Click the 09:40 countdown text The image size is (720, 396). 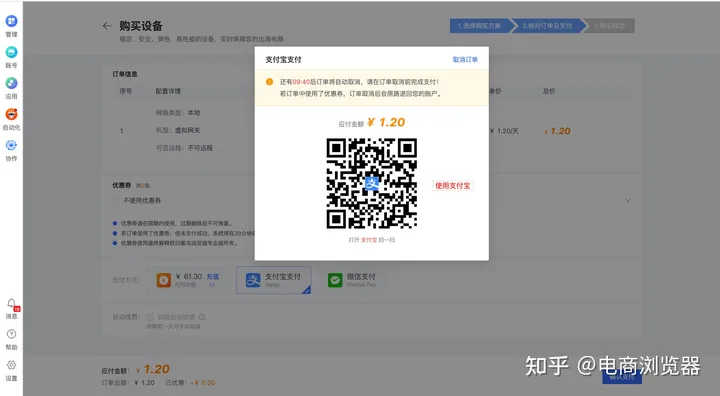tap(301, 82)
